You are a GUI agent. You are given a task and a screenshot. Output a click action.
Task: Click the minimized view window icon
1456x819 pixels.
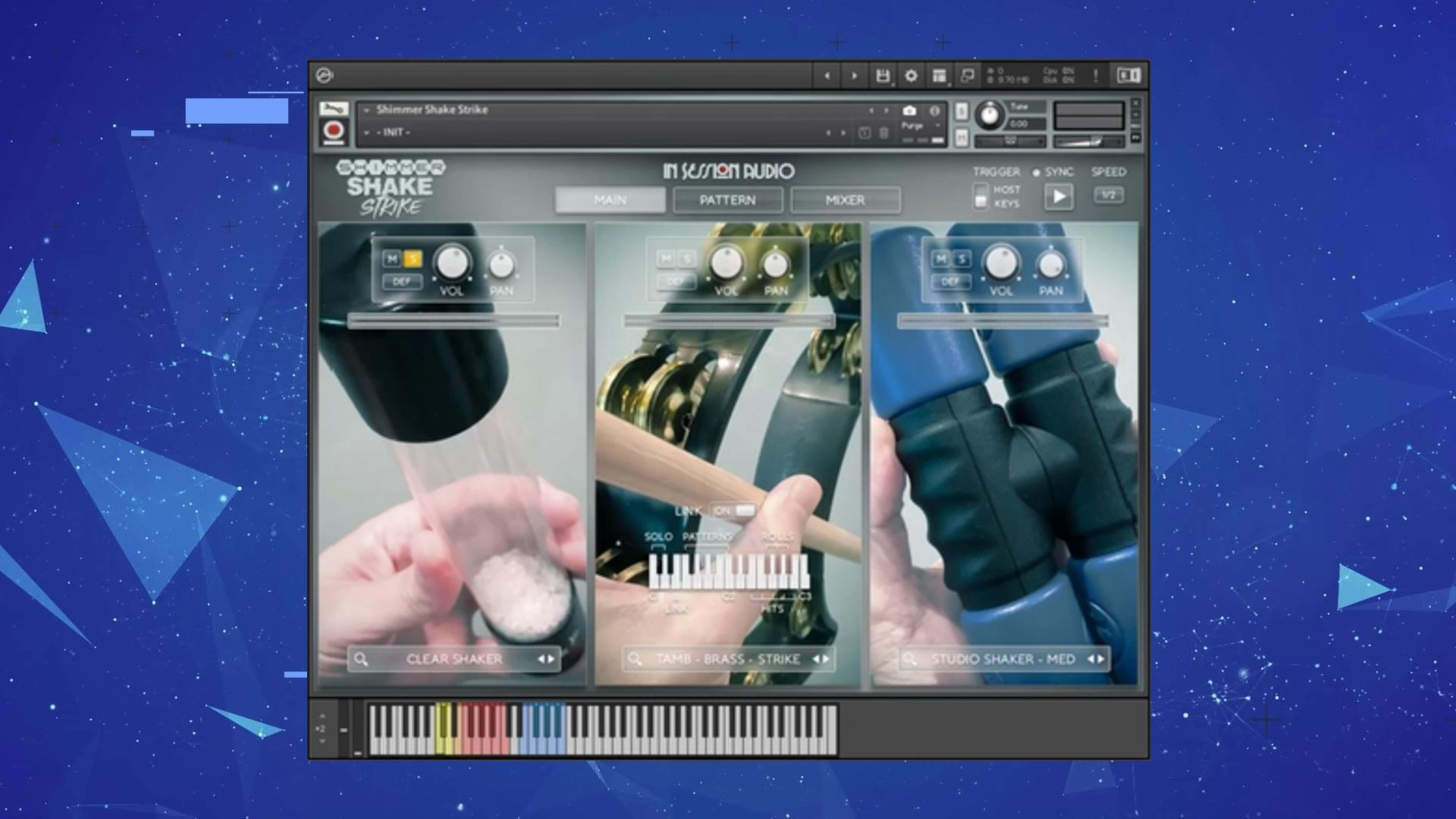point(967,75)
